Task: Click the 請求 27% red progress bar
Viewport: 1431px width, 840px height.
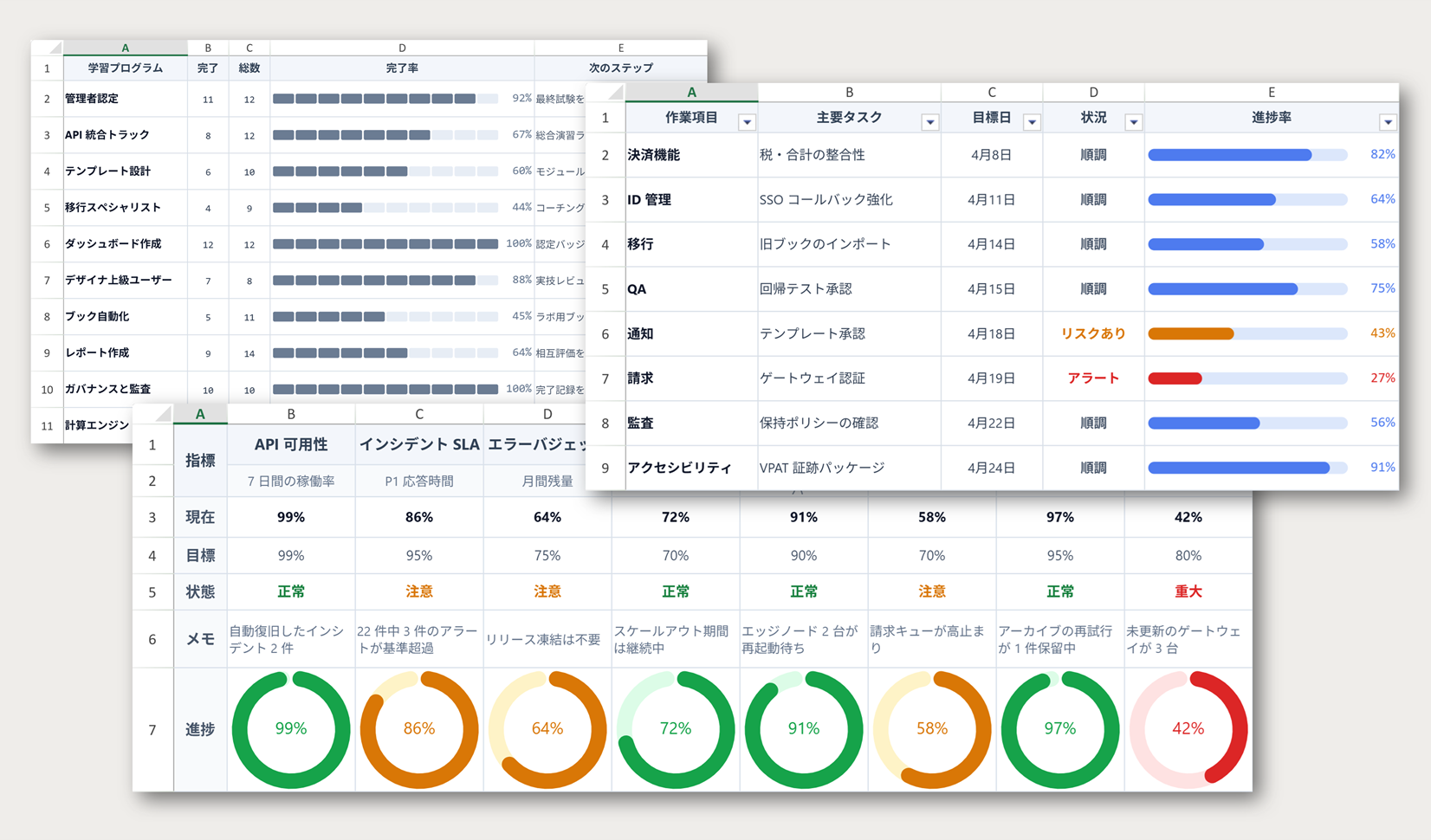Action: click(1247, 378)
